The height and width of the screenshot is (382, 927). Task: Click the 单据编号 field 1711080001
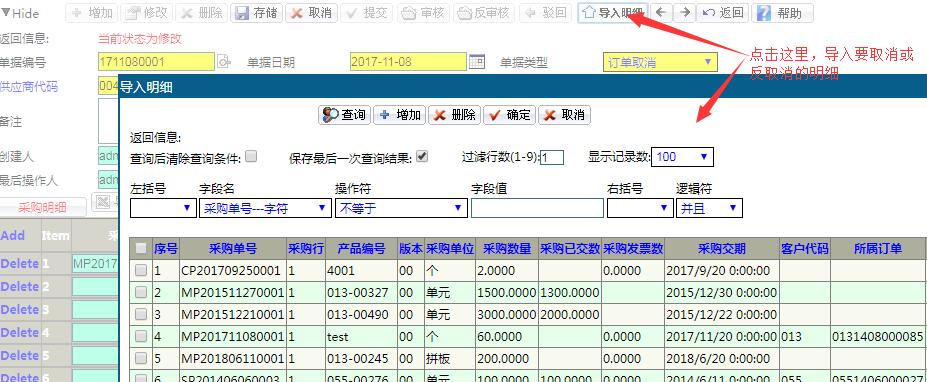pyautogui.click(x=156, y=61)
